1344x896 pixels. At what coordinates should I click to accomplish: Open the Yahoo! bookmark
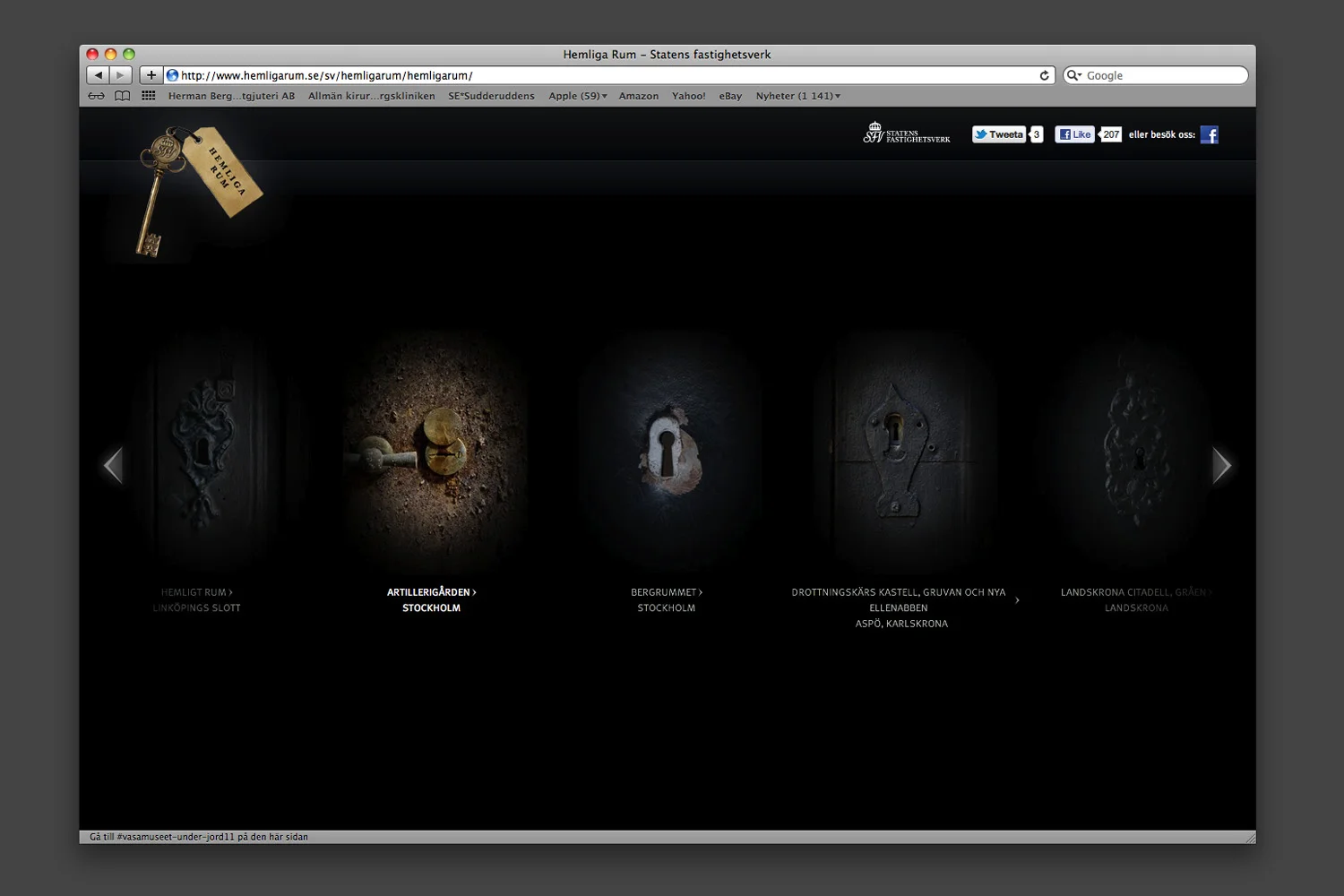click(689, 96)
